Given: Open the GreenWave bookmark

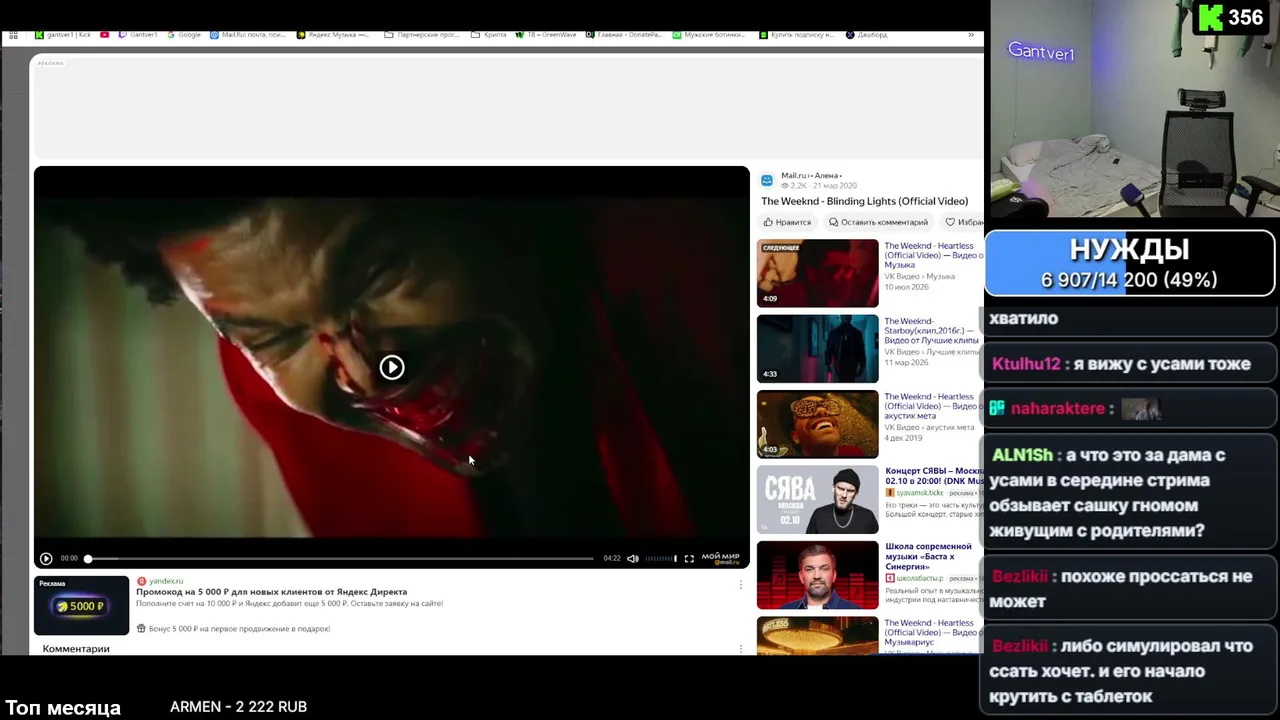Looking at the screenshot, I should click(546, 35).
